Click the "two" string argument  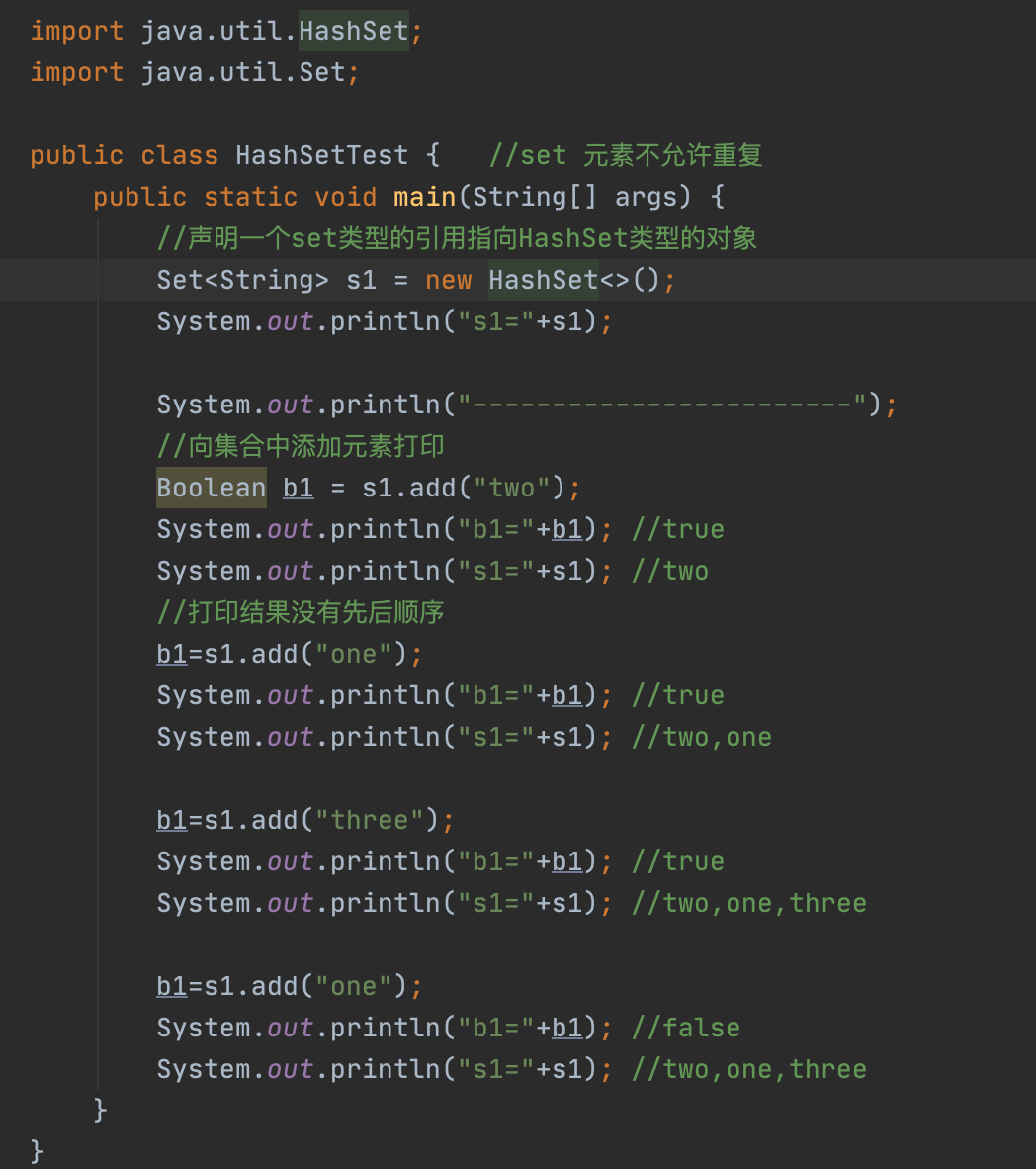point(511,488)
